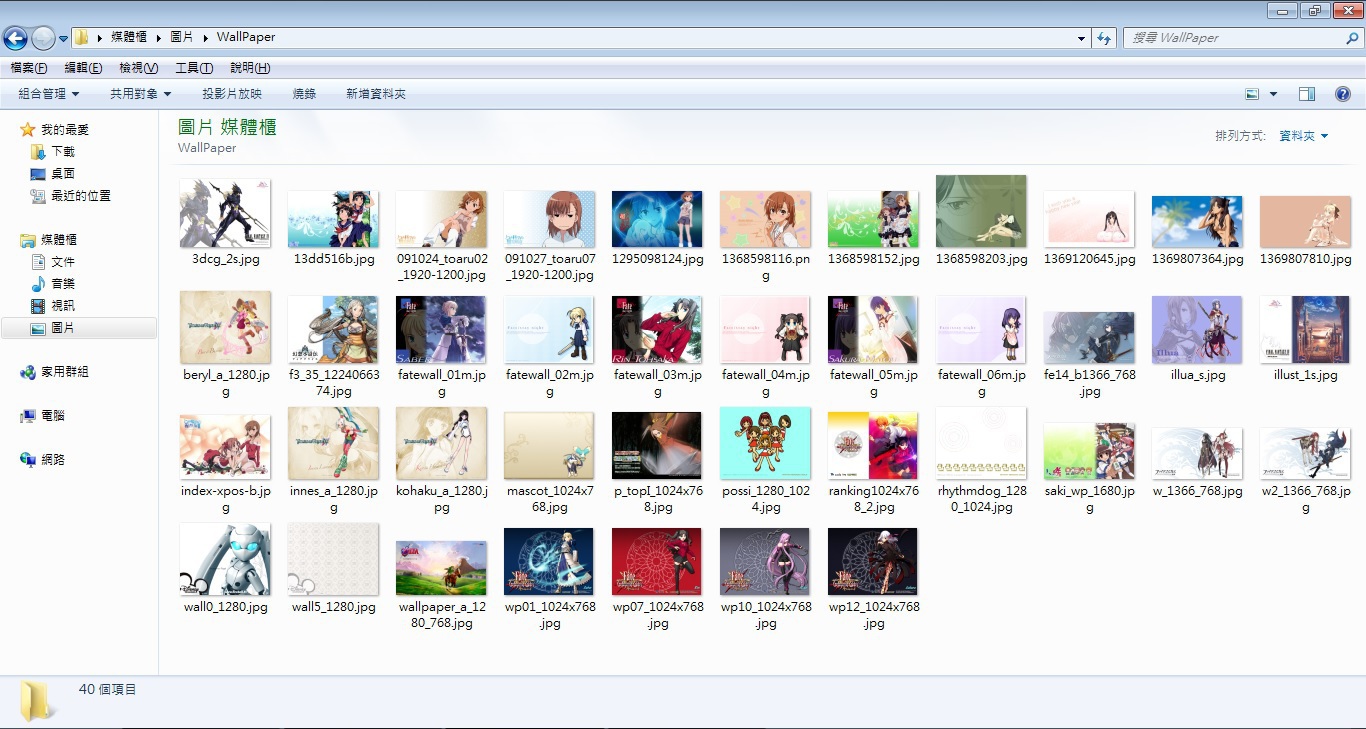Select the fe14_b1366_768.jpg thumbnail
Viewport: 1366px width, 729px height.
[1089, 337]
